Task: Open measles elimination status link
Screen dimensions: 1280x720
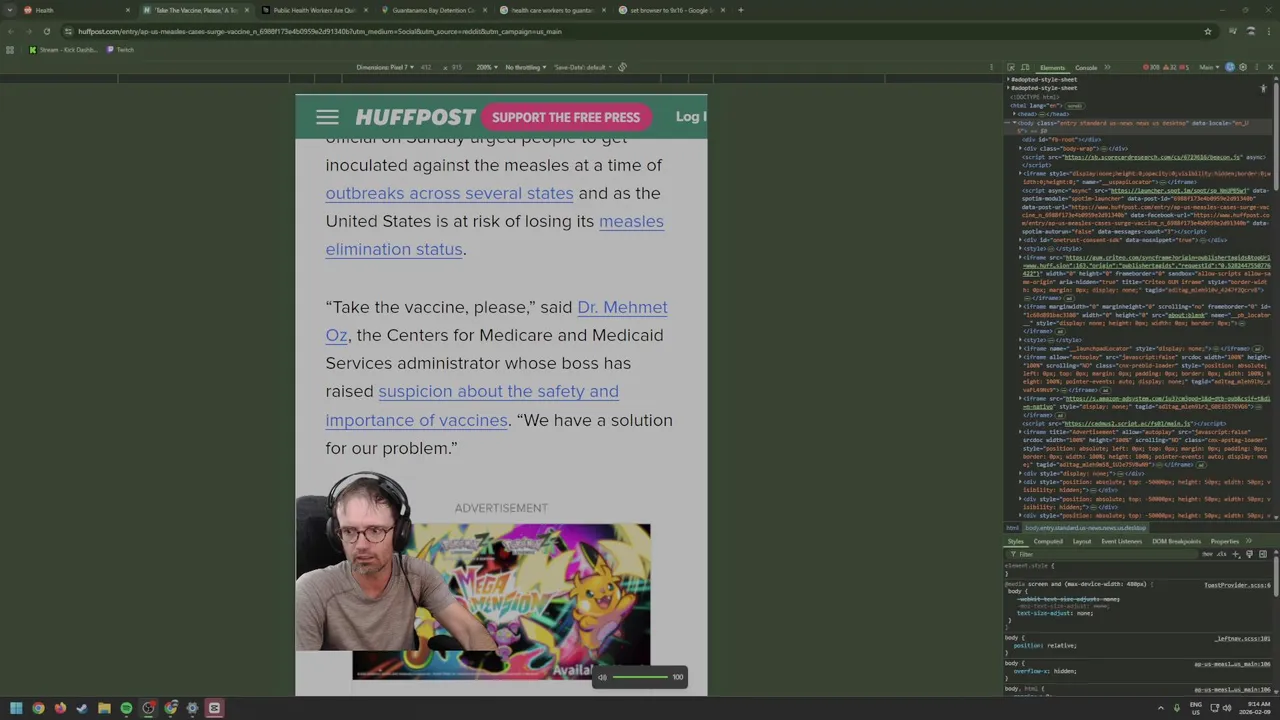Action: pyautogui.click(x=494, y=235)
